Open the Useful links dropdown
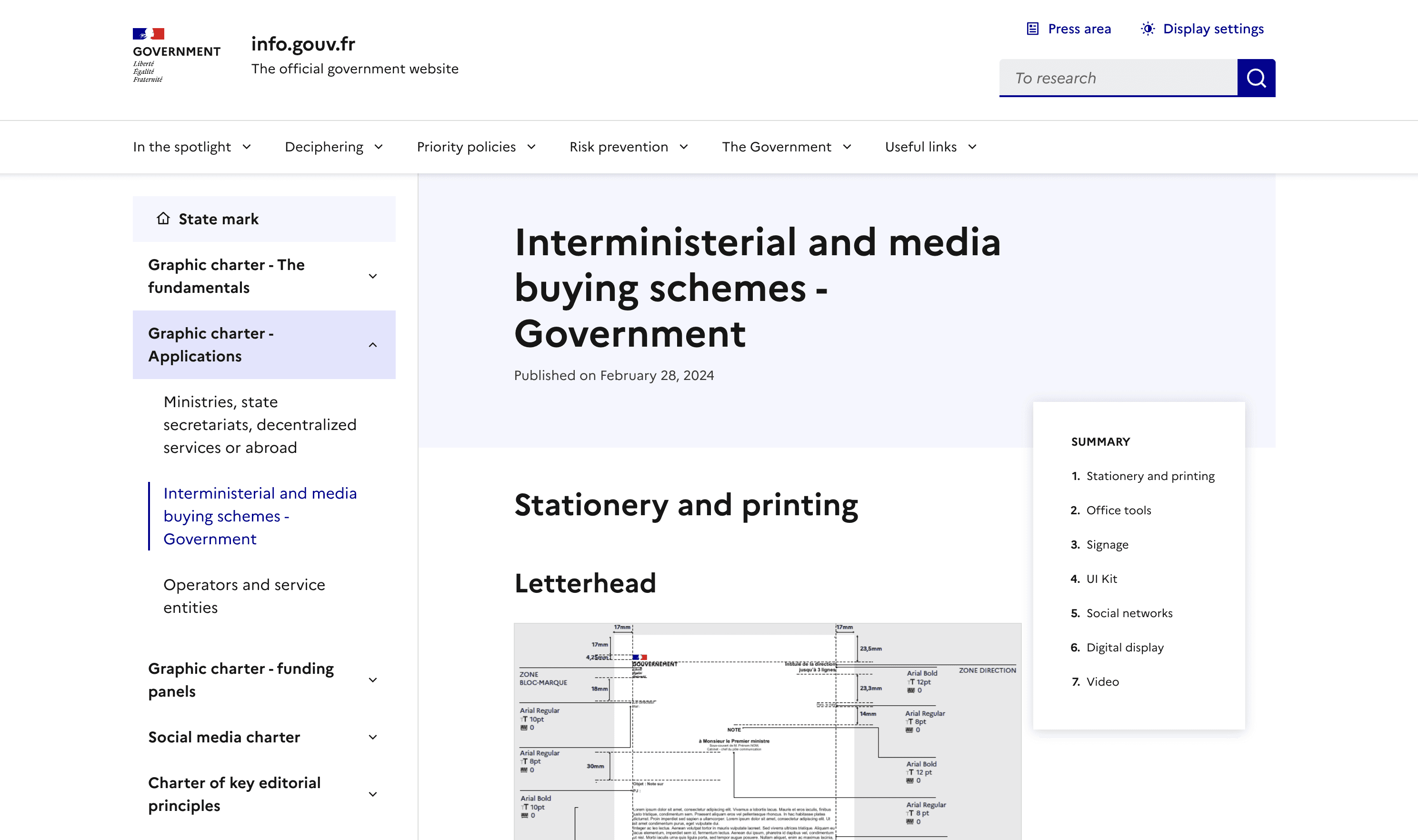The width and height of the screenshot is (1418, 840). [x=930, y=147]
